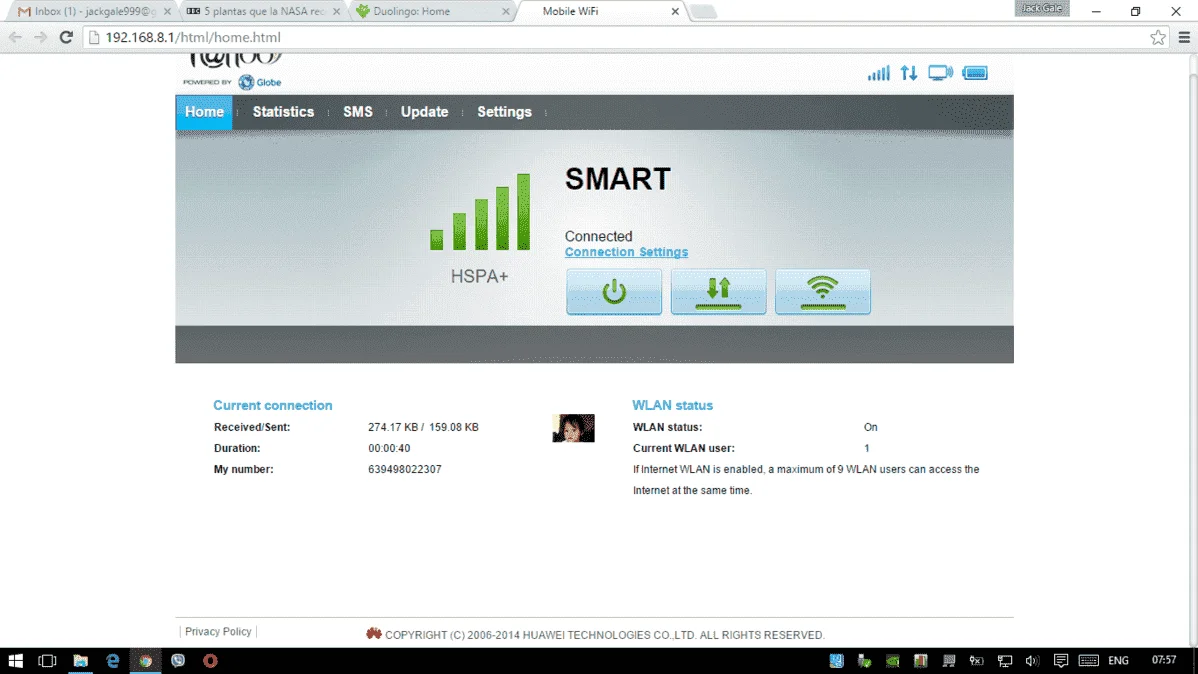Click the mobile data transfer arrows button
The width and height of the screenshot is (1198, 674).
pos(718,291)
